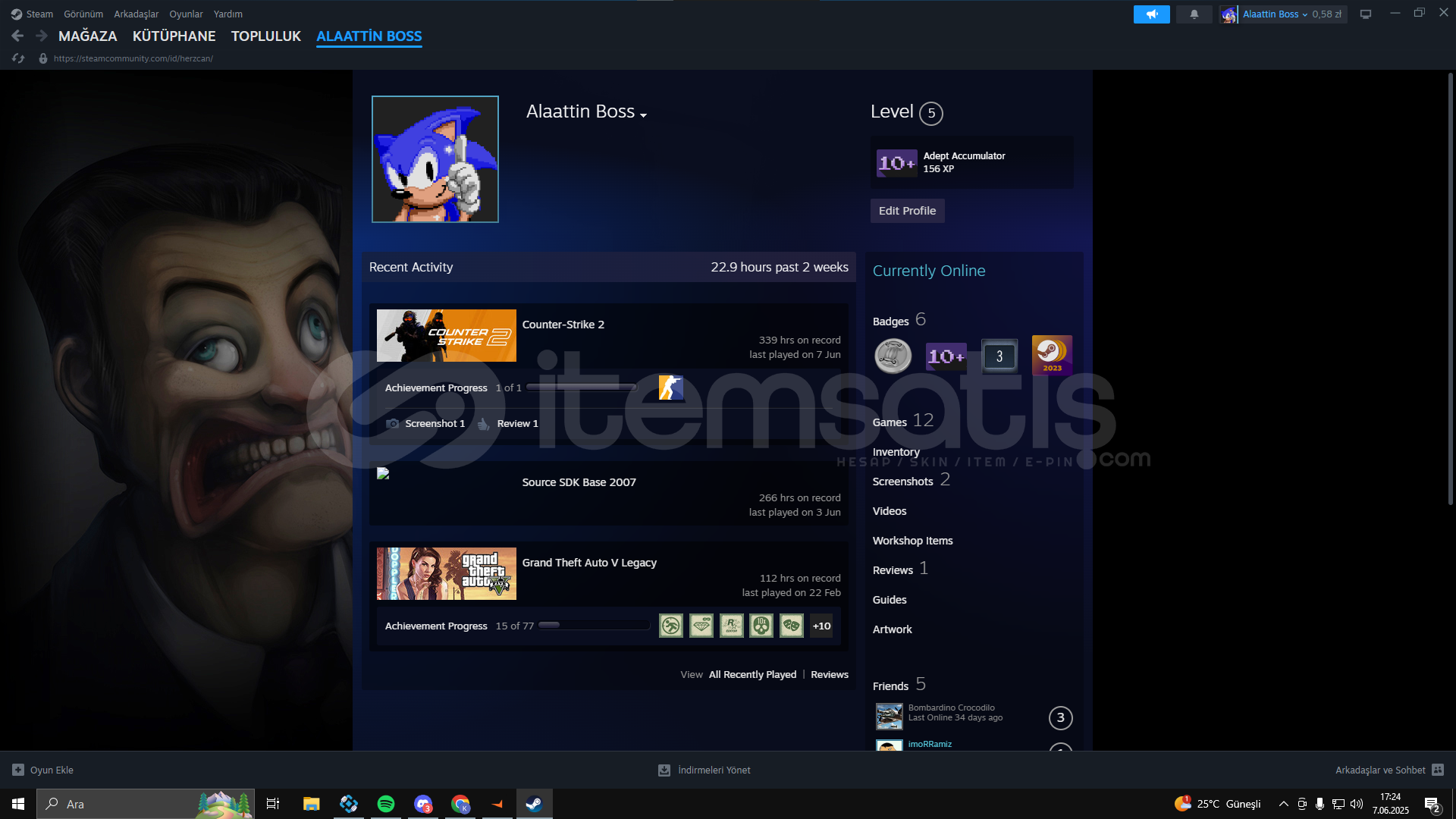Open All Recently Played link
The height and width of the screenshot is (819, 1456).
click(x=752, y=674)
